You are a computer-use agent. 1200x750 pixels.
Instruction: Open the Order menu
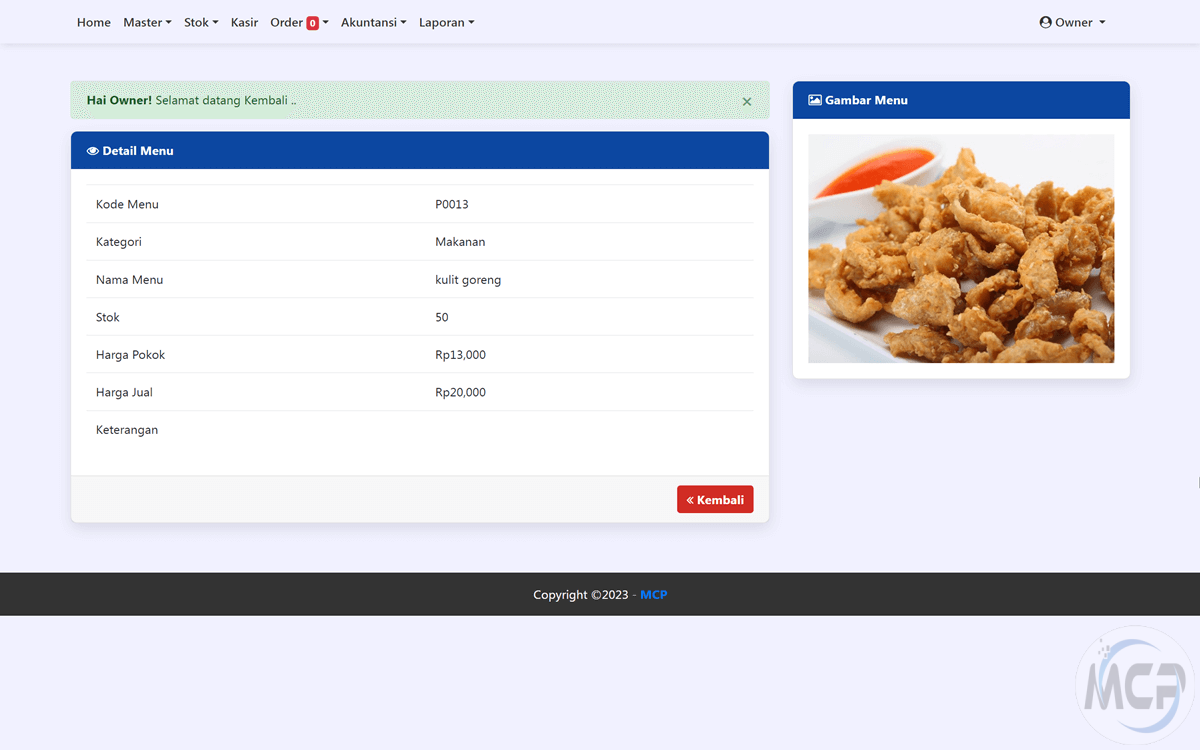(287, 22)
